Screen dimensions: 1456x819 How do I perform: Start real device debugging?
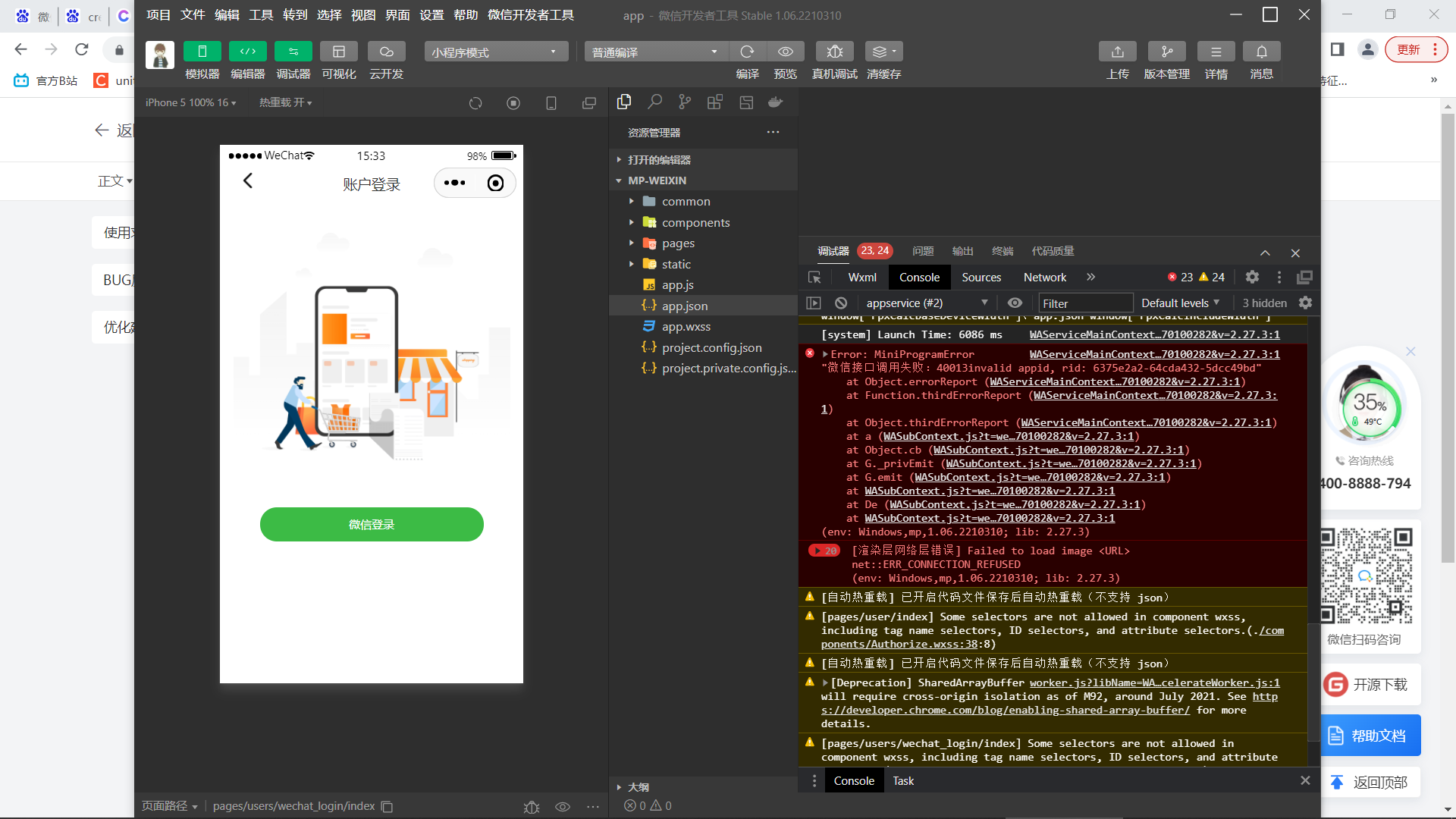[x=834, y=52]
